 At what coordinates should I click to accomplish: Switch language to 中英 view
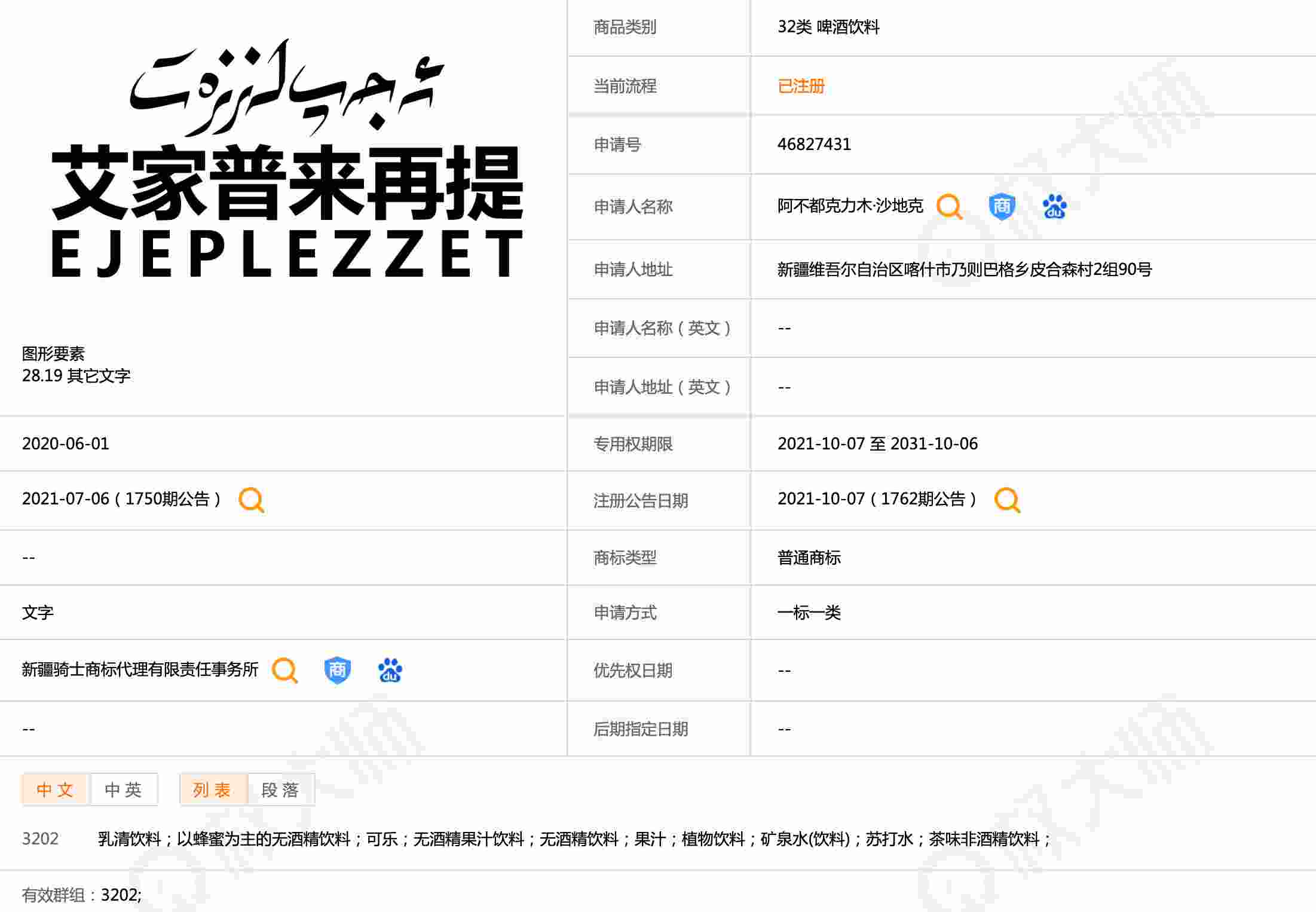coord(124,789)
